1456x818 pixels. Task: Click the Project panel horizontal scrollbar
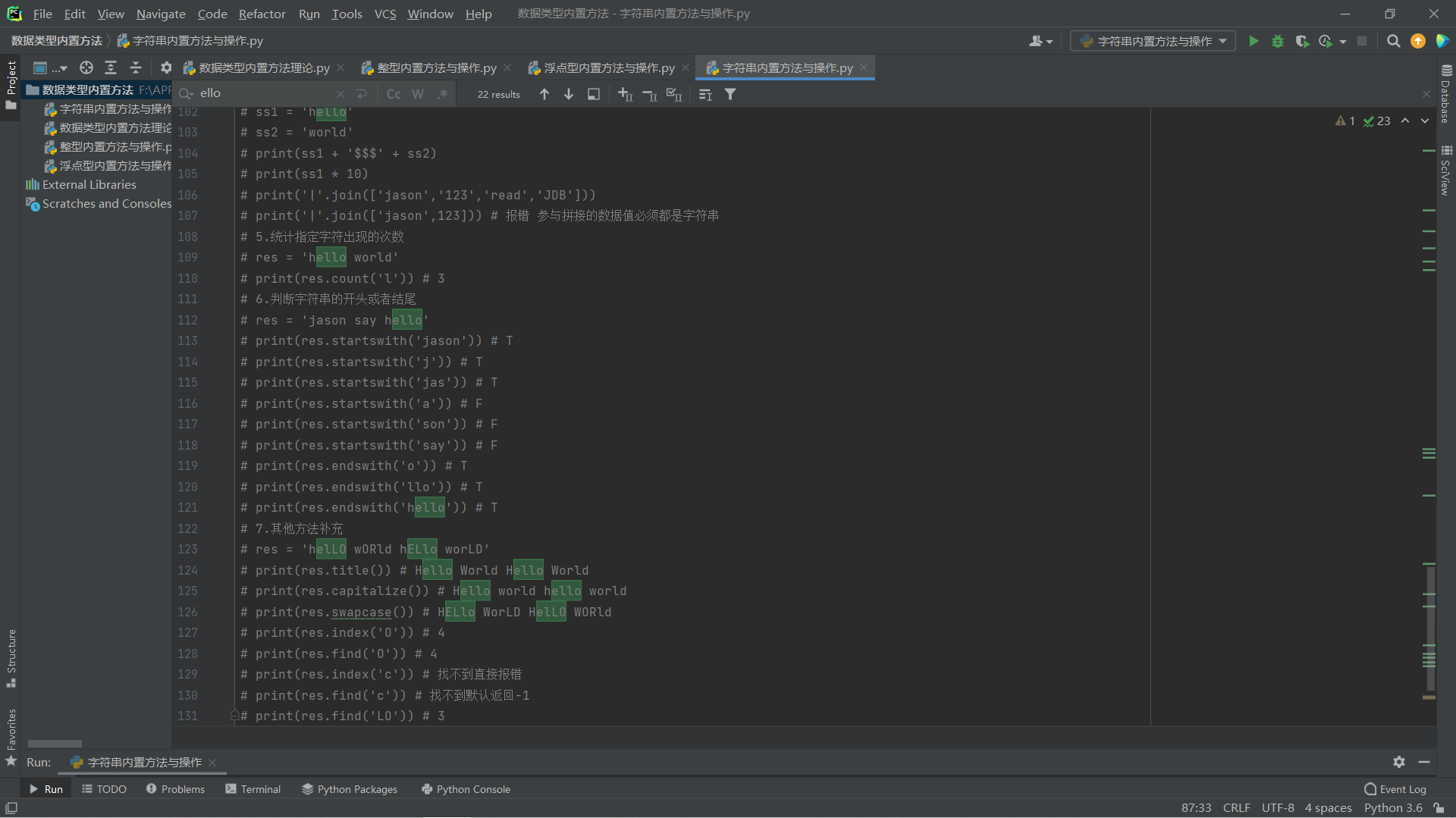pos(55,743)
